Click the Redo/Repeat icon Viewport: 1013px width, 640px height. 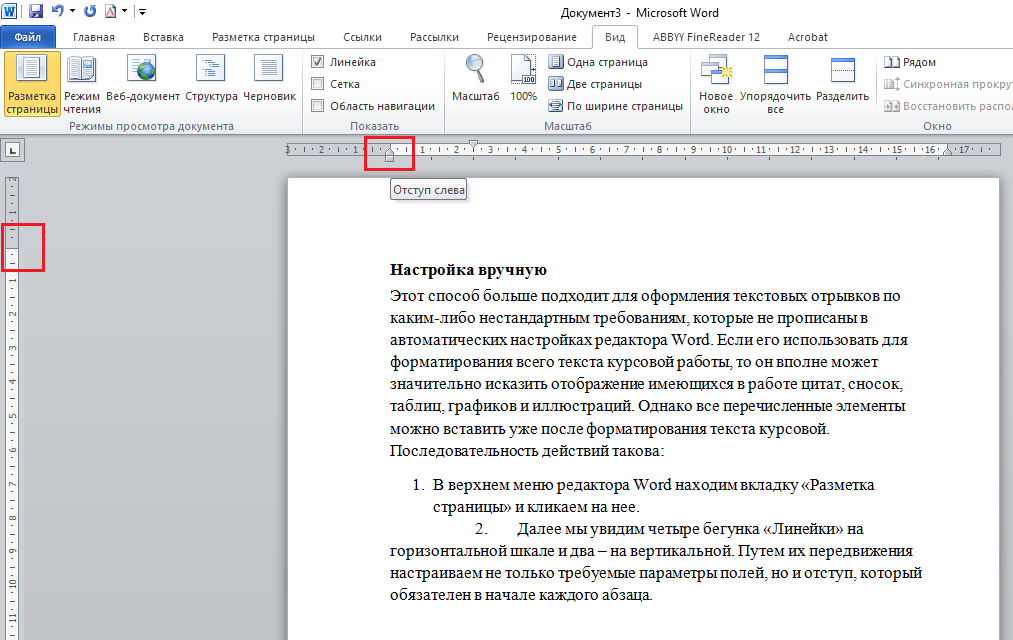tap(90, 11)
